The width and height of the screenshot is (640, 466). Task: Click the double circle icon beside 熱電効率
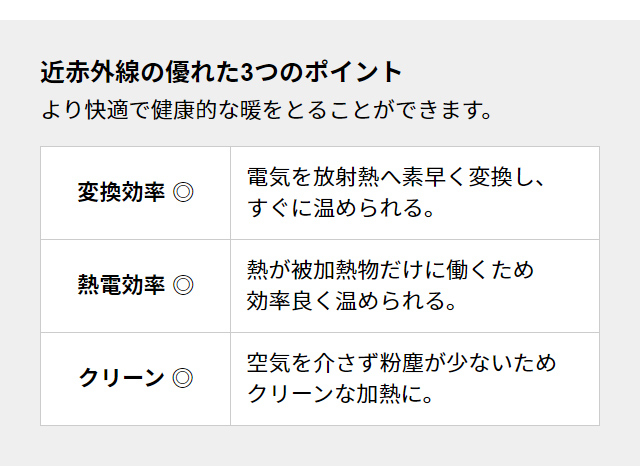pos(183,285)
